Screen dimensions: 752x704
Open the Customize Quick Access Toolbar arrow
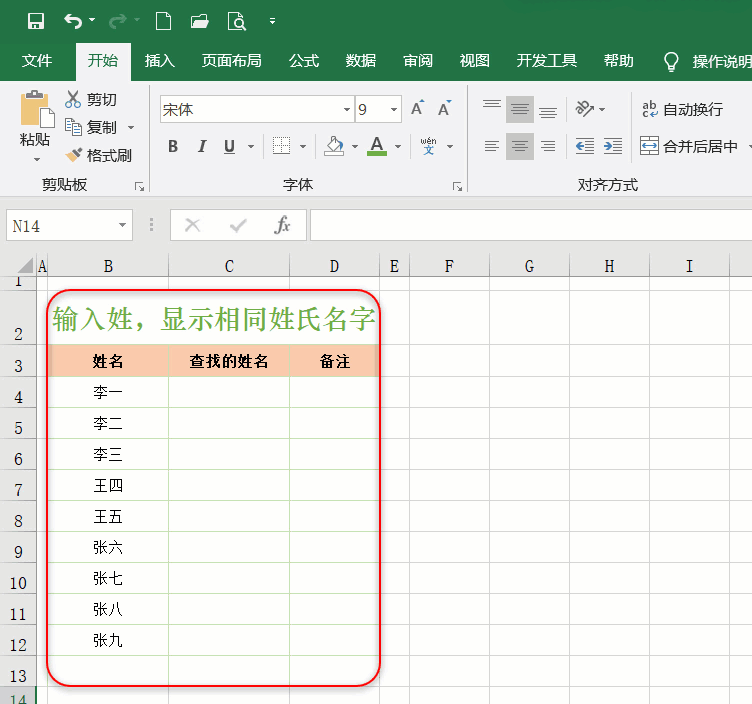tap(272, 21)
